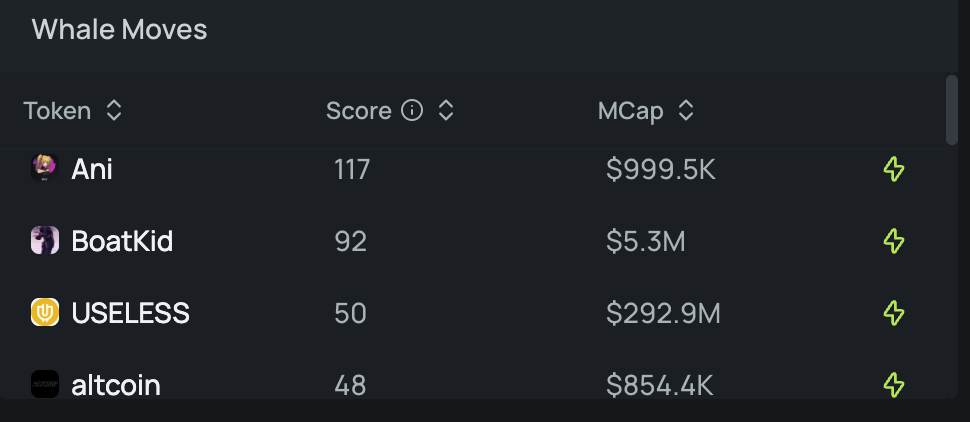Click the lightning bolt icon for BoatKid
970x422 pixels.
[x=894, y=241]
